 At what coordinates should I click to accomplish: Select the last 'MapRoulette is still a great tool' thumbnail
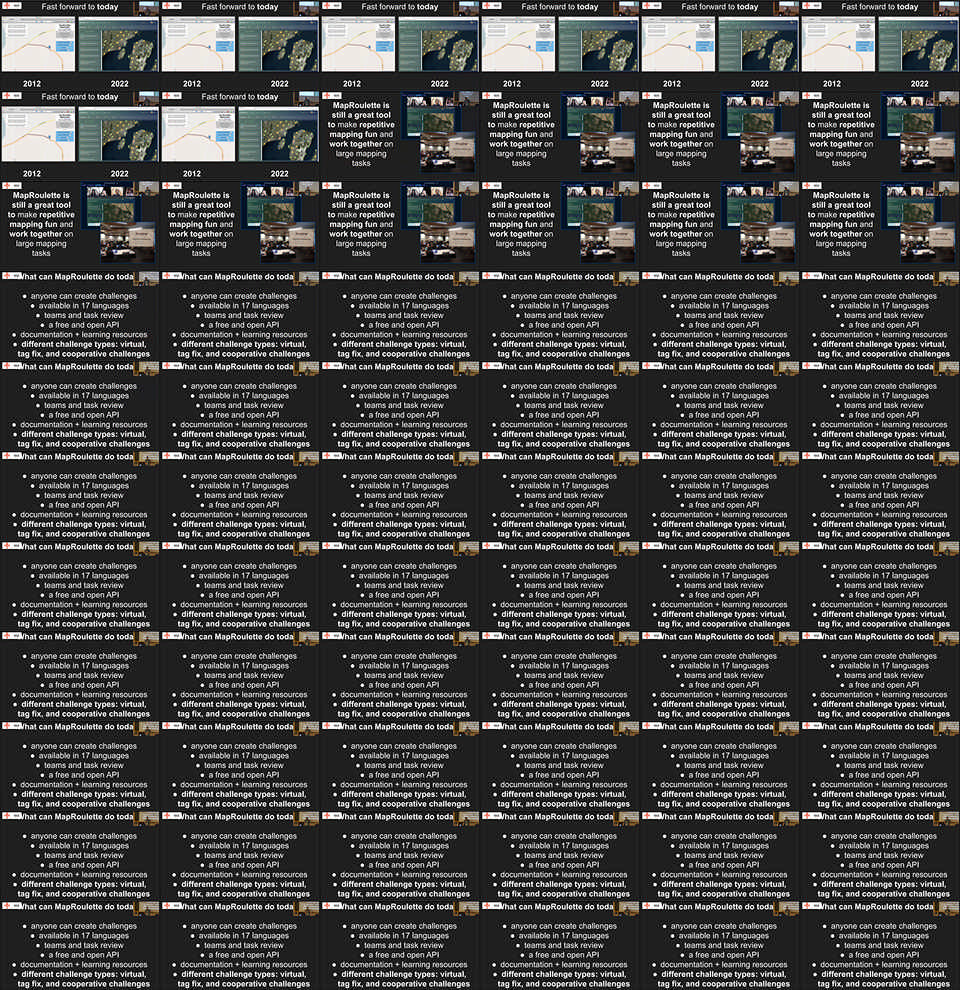(x=880, y=225)
